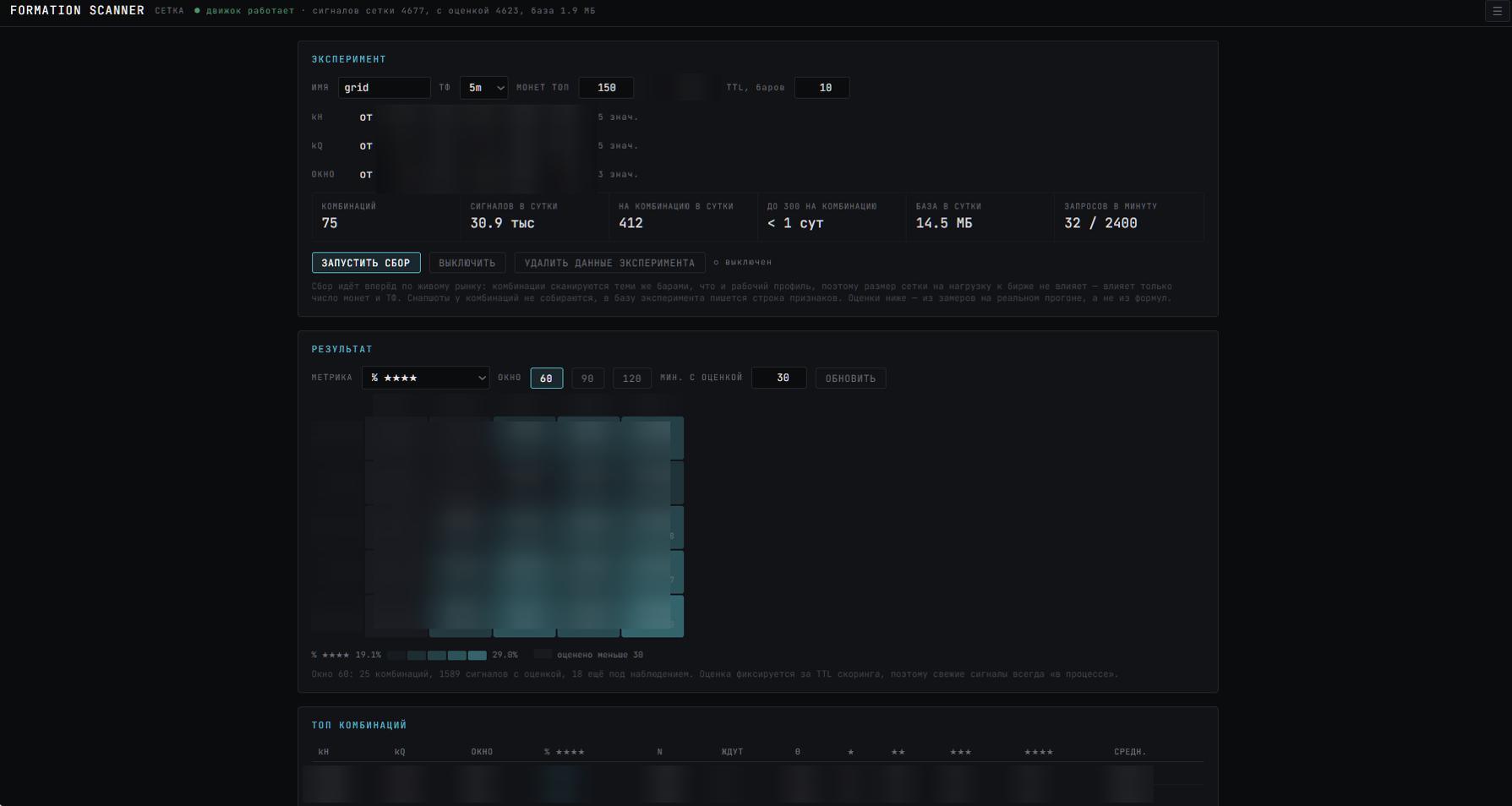Select window option 120
Image resolution: width=1512 pixels, height=806 pixels.
click(x=632, y=378)
